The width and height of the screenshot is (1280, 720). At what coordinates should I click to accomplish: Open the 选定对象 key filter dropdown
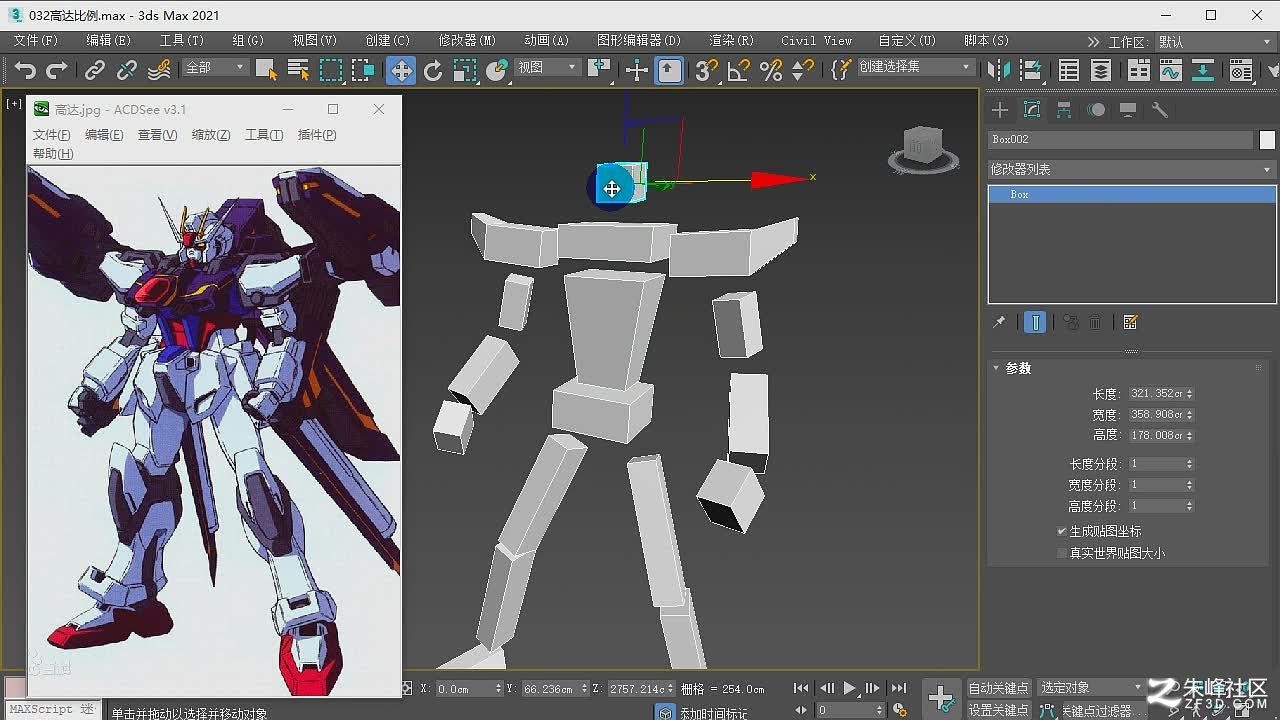point(1090,688)
